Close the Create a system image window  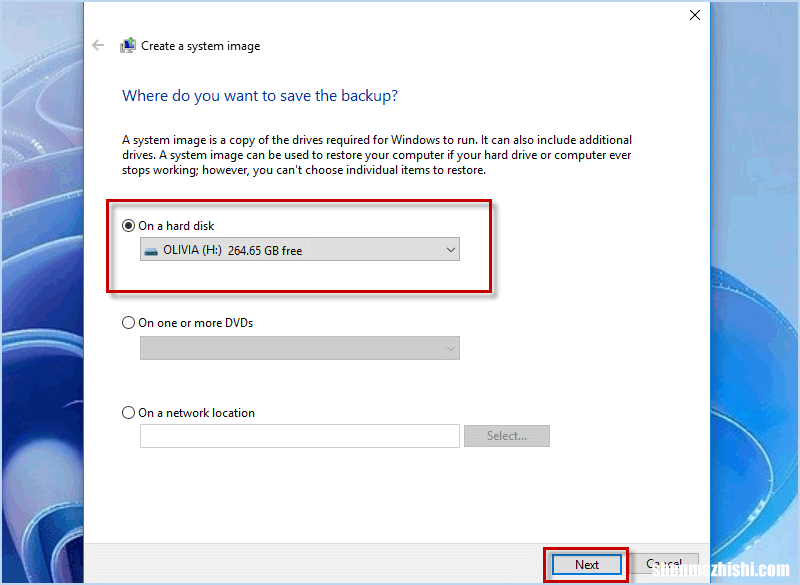click(695, 15)
